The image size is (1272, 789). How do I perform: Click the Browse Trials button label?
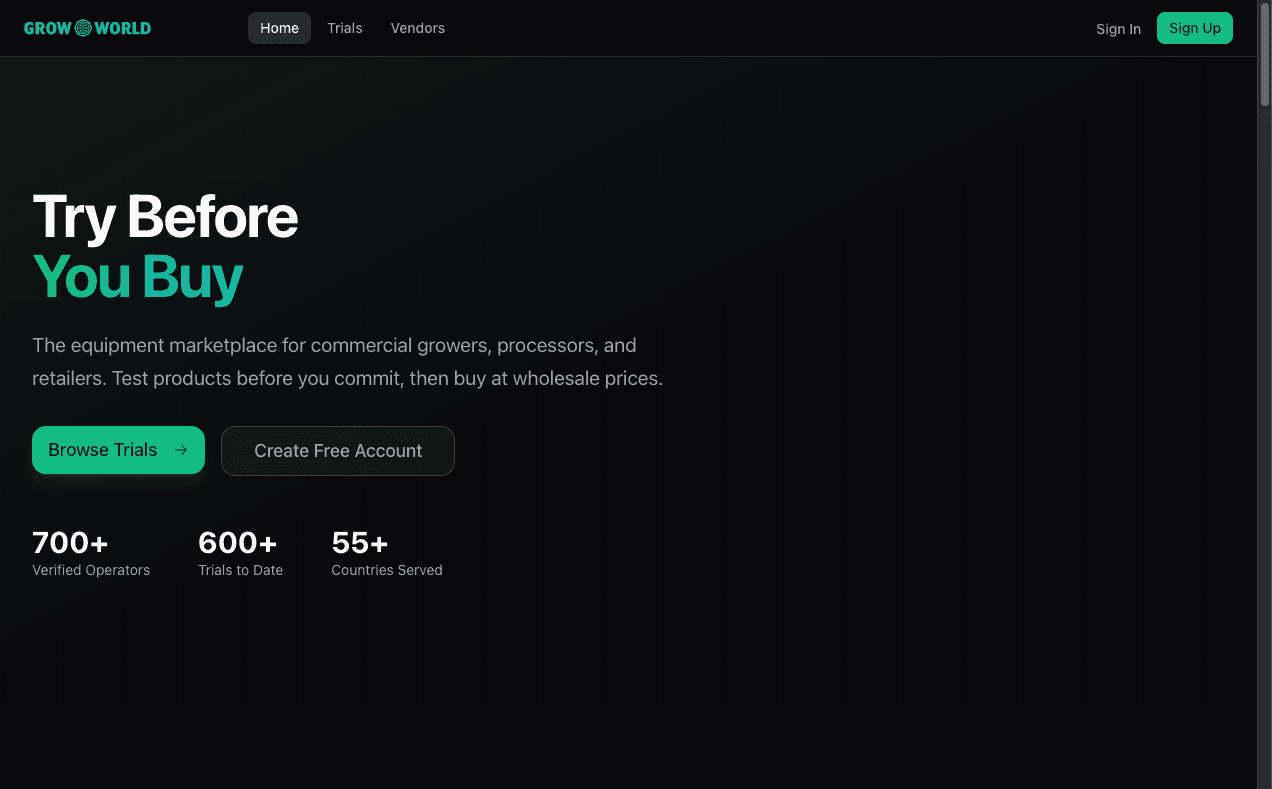[x=103, y=450]
